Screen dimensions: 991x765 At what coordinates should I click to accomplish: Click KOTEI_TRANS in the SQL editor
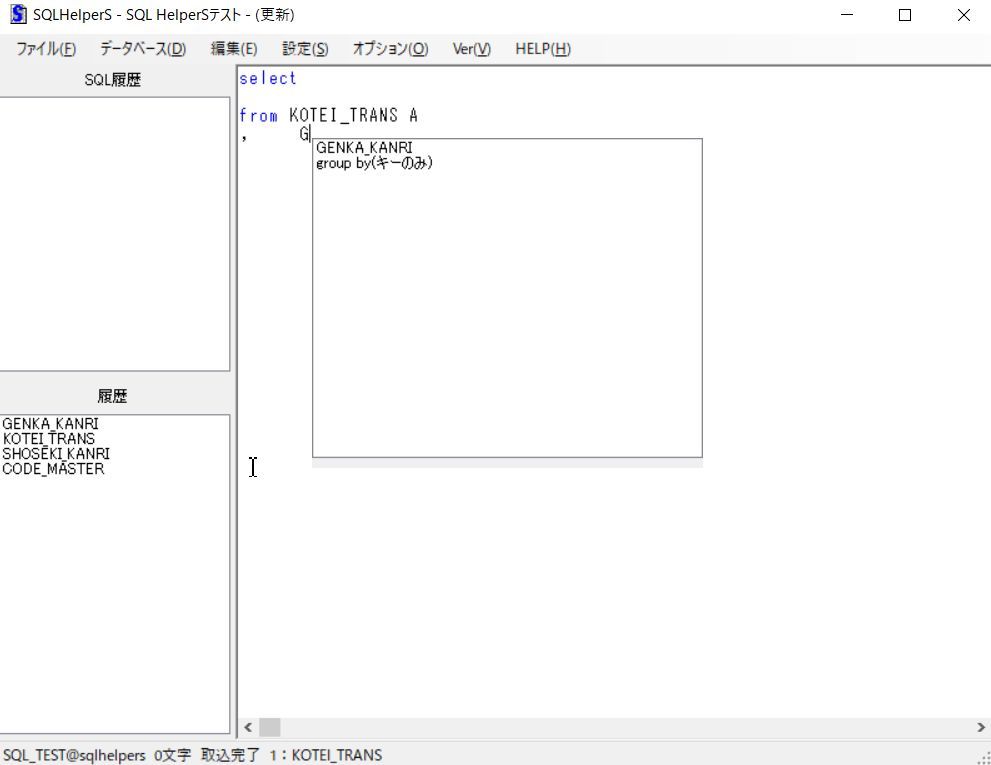(344, 116)
